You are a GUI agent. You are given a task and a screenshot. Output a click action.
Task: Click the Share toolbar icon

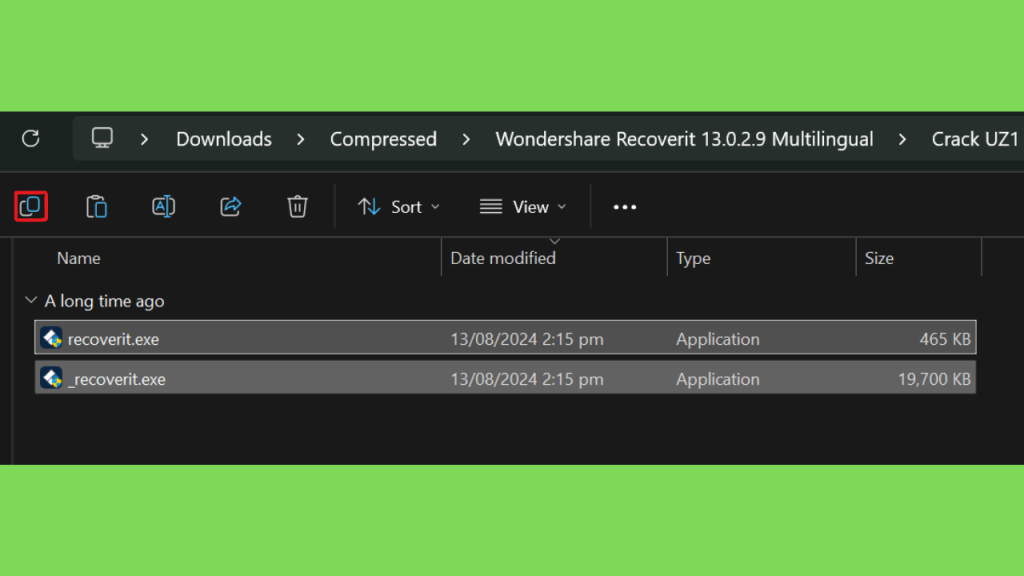pyautogui.click(x=231, y=206)
